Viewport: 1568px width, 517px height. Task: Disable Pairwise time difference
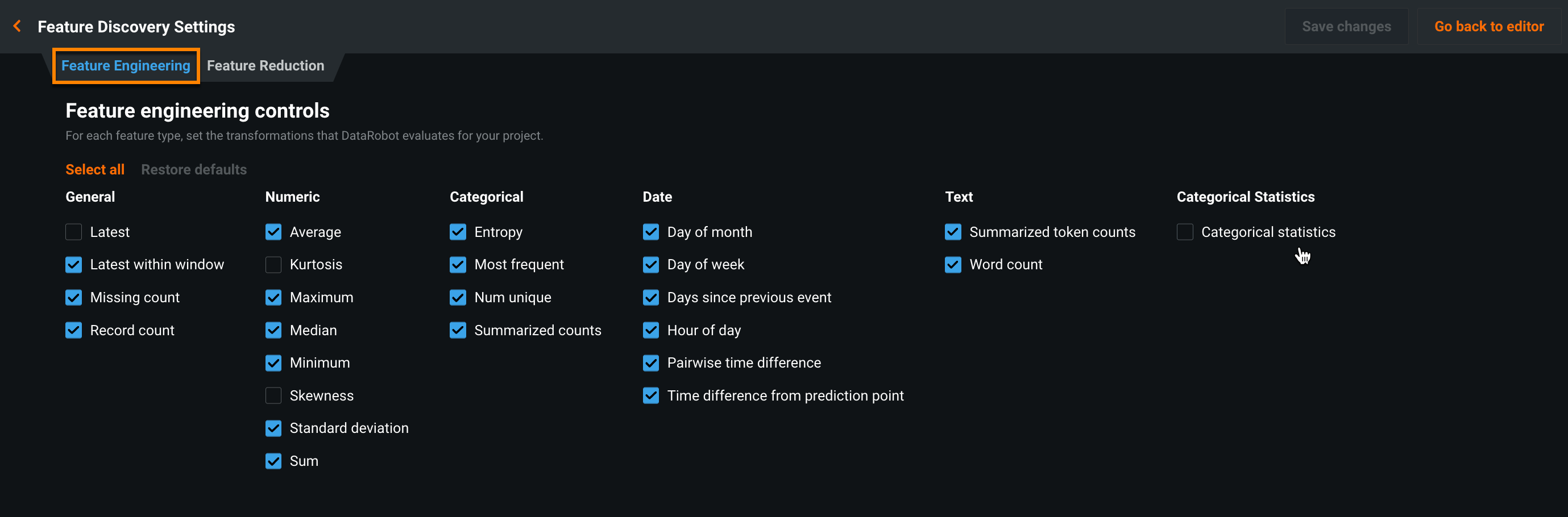[651, 363]
